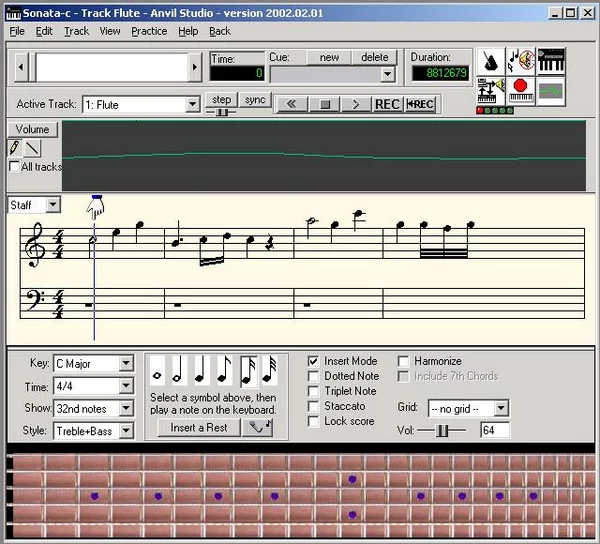Toggle the All tracks checkbox
This screenshot has height=544, width=600.
coord(14,166)
